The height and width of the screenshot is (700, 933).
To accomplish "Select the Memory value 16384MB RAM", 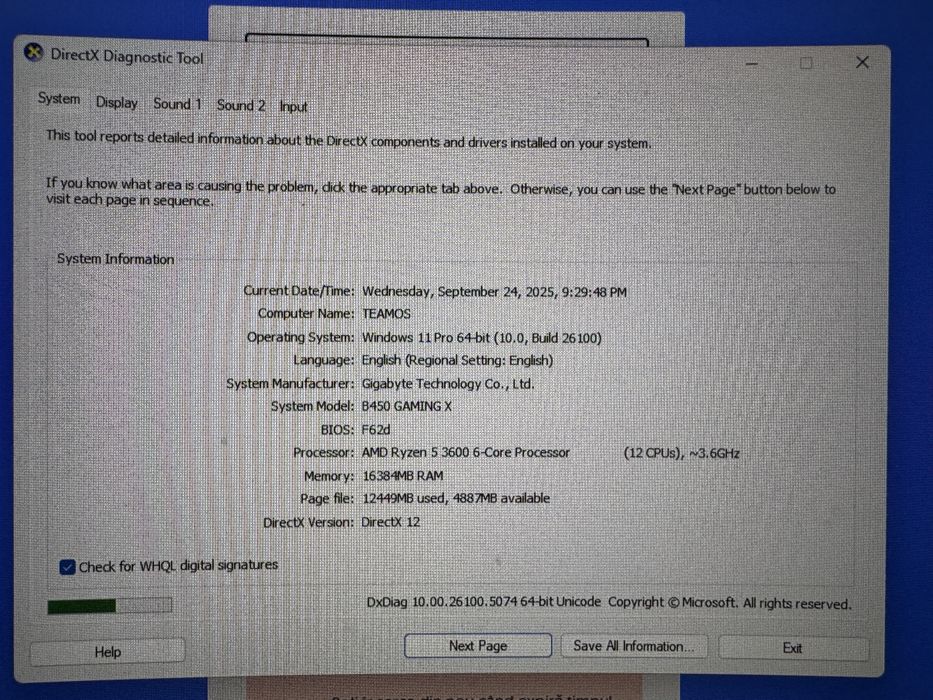I will (x=402, y=476).
